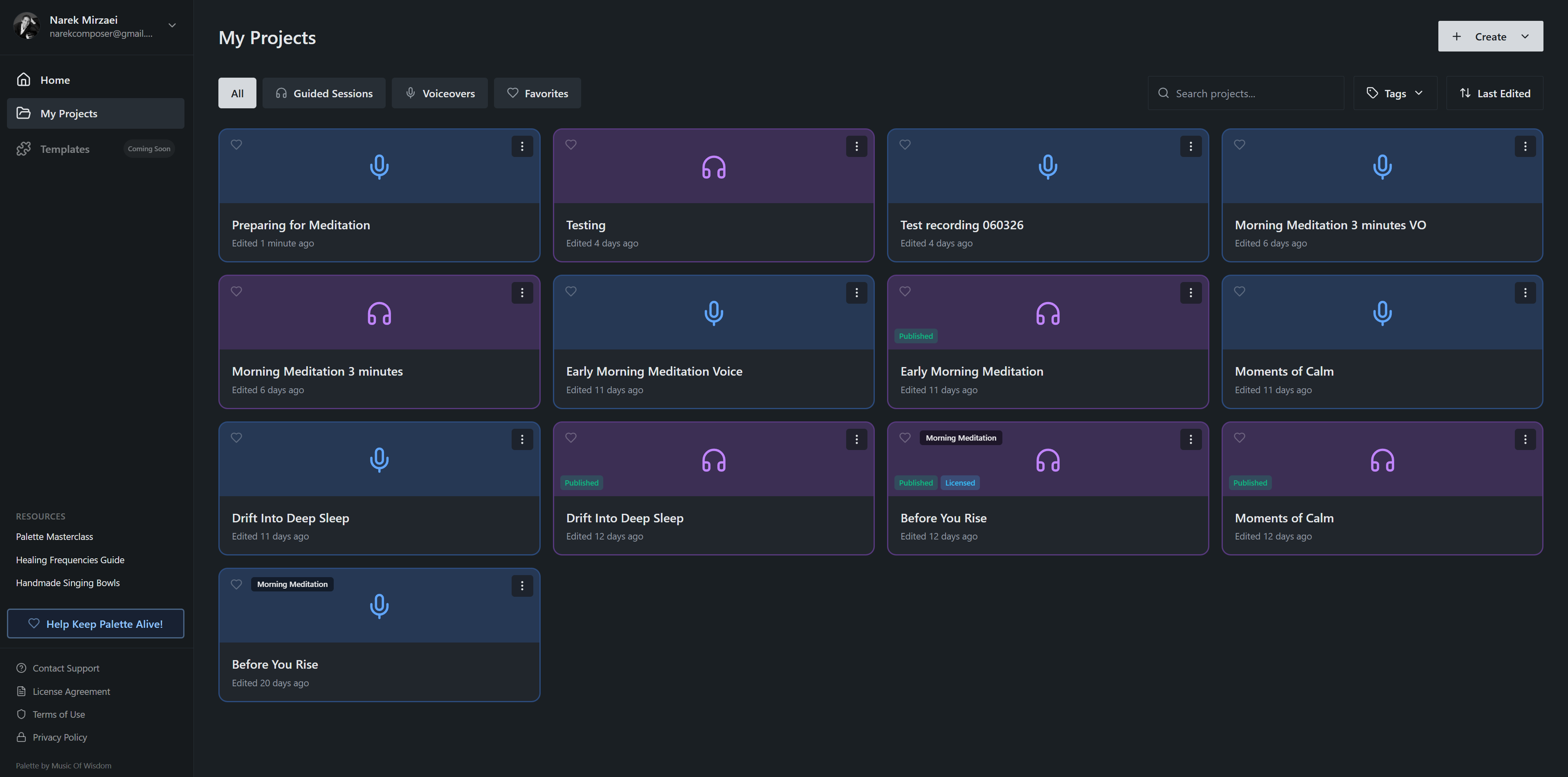Viewport: 1568px width, 777px height.
Task: Toggle favorite heart on Moments of Calm voiceover
Action: [1239, 291]
